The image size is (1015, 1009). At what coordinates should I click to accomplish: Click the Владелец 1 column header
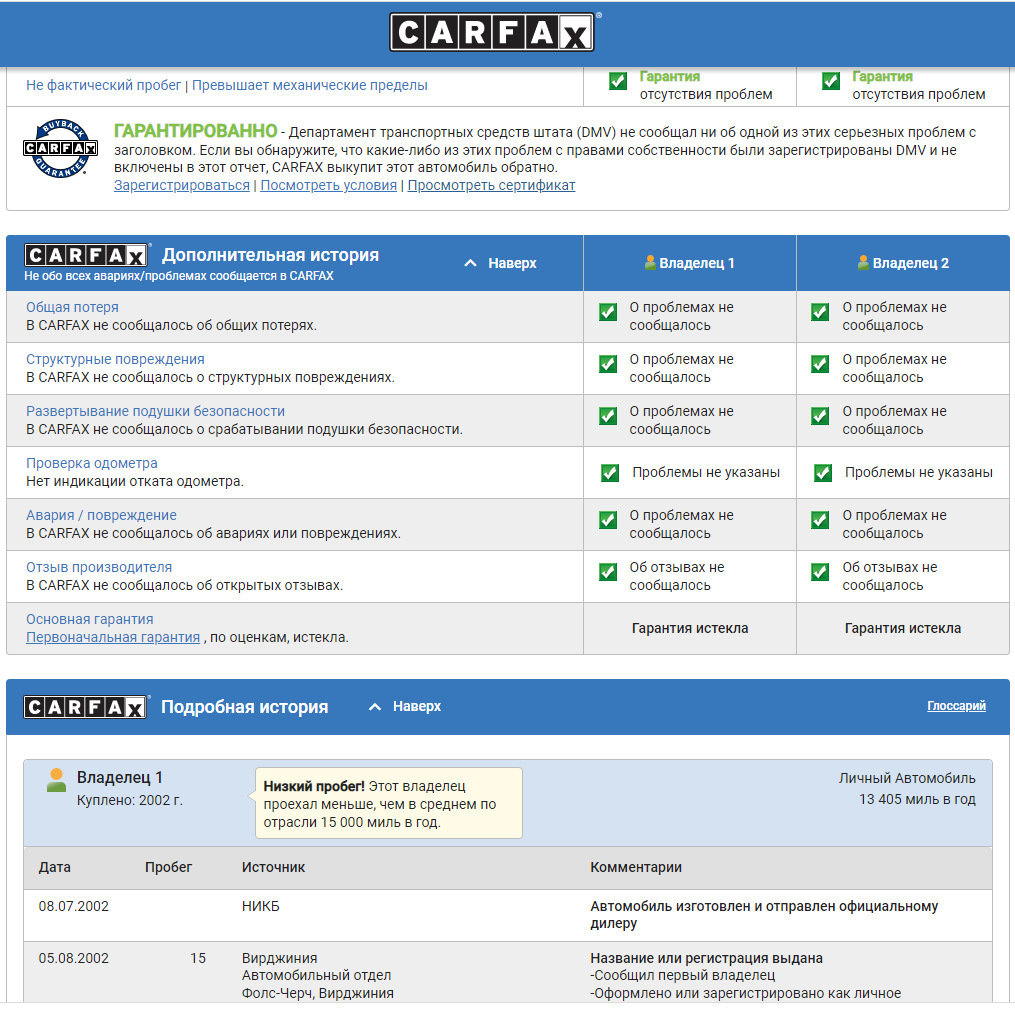coord(690,263)
